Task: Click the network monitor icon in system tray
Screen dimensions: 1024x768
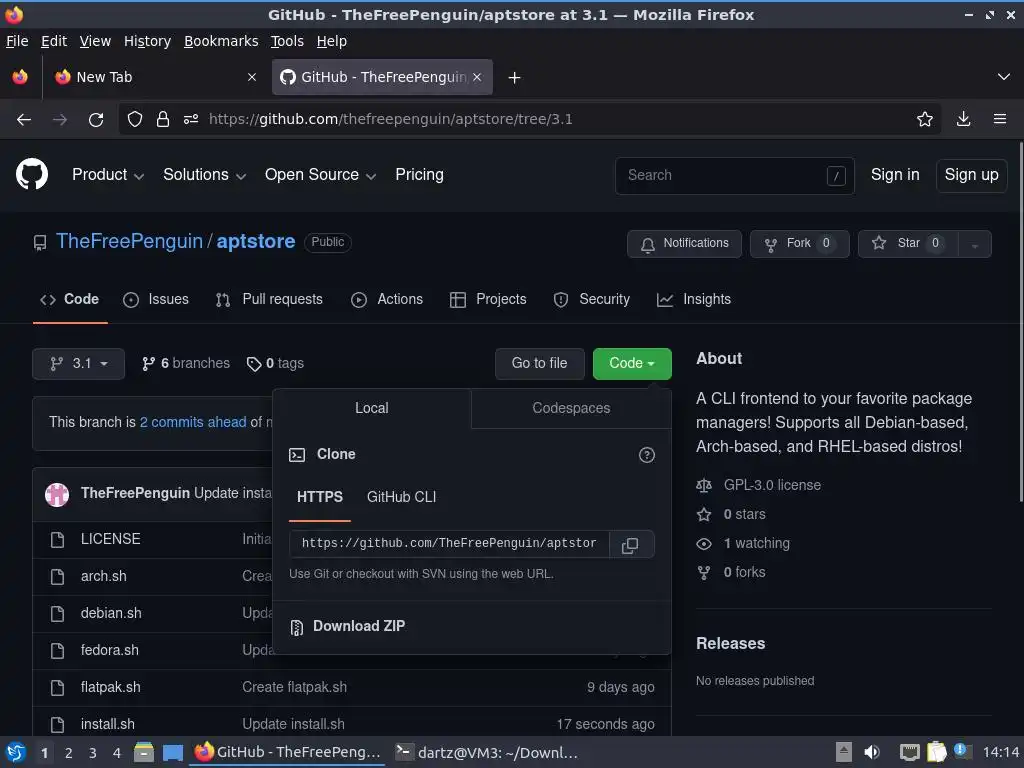Action: pyautogui.click(x=910, y=752)
